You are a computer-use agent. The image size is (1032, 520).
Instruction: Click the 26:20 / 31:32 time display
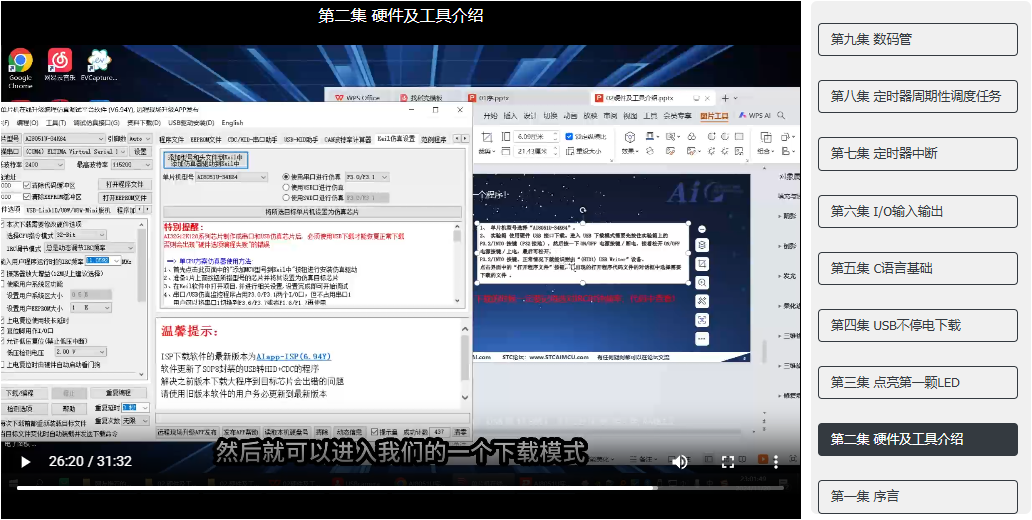tap(90, 462)
